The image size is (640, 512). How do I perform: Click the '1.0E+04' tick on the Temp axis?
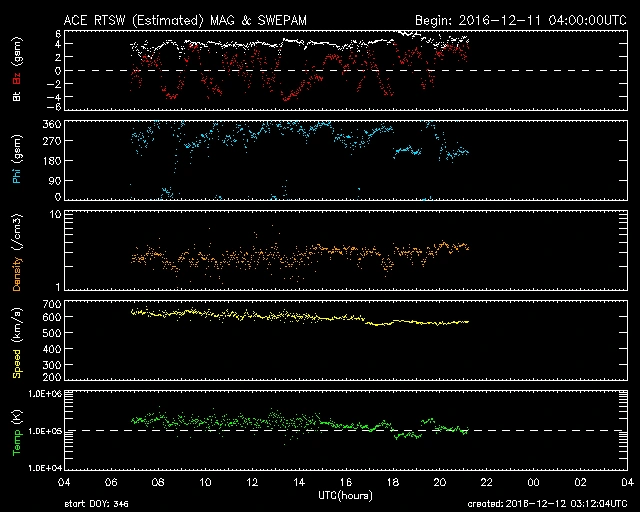coord(45,467)
